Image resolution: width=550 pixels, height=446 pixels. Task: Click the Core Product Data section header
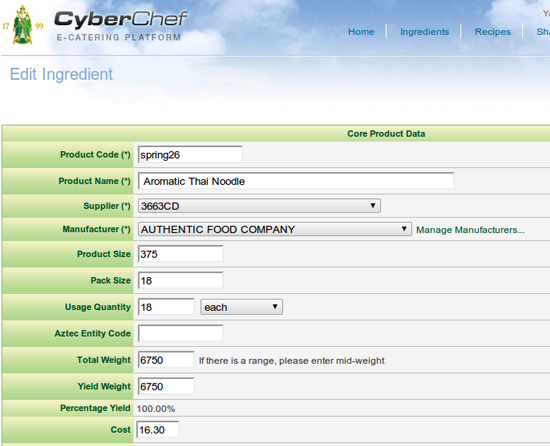[x=386, y=134]
